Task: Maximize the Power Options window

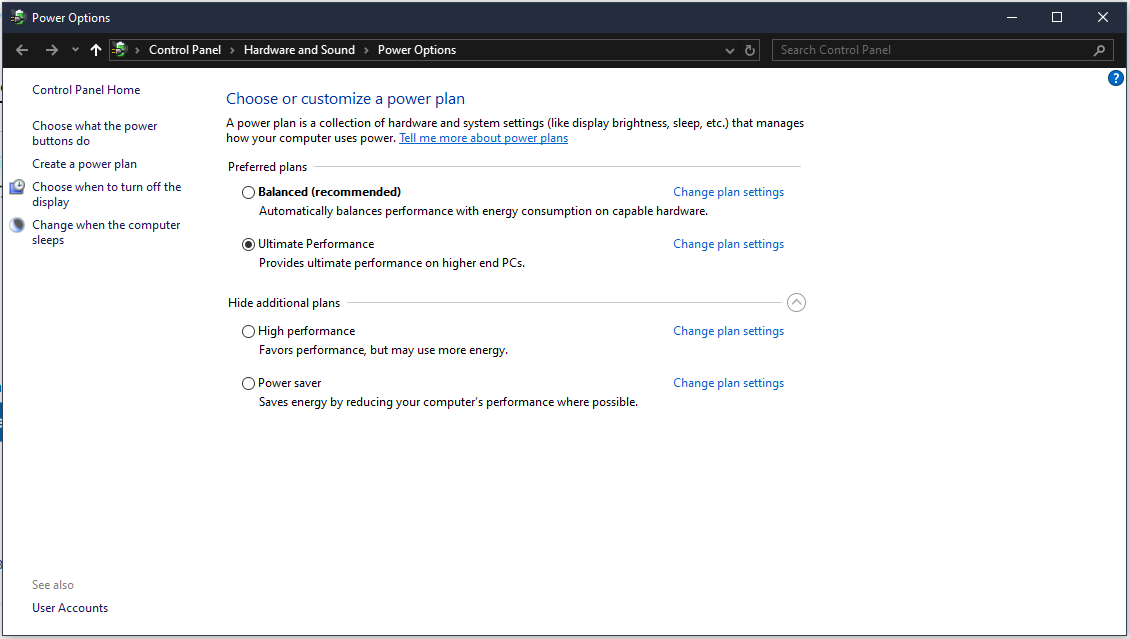Action: (x=1056, y=17)
